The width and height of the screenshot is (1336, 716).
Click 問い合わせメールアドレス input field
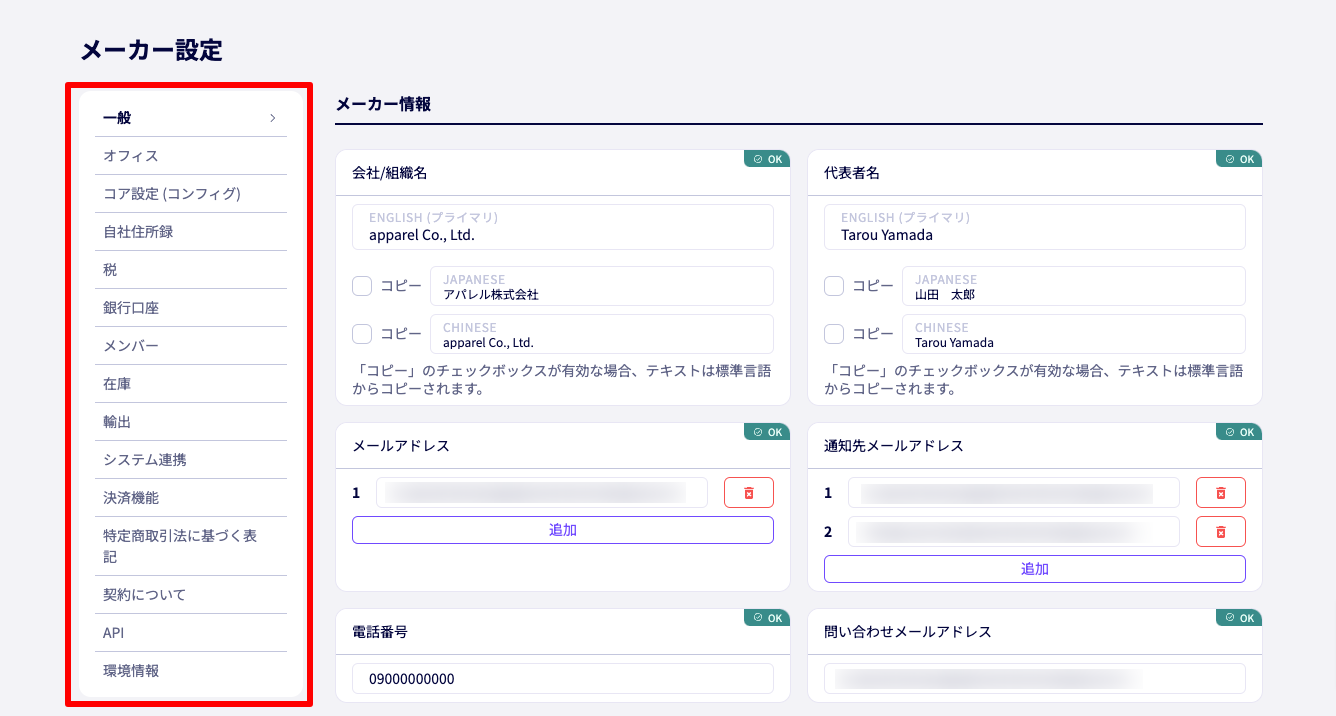pyautogui.click(x=1035, y=679)
